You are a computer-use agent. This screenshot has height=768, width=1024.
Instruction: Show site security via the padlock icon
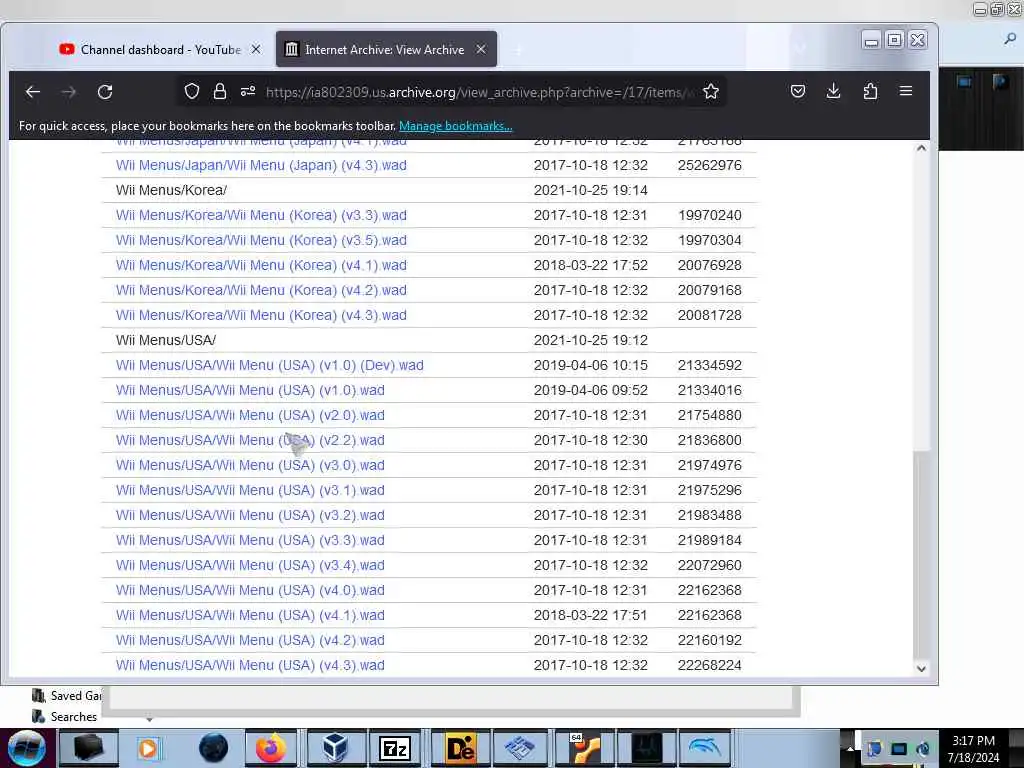click(220, 91)
